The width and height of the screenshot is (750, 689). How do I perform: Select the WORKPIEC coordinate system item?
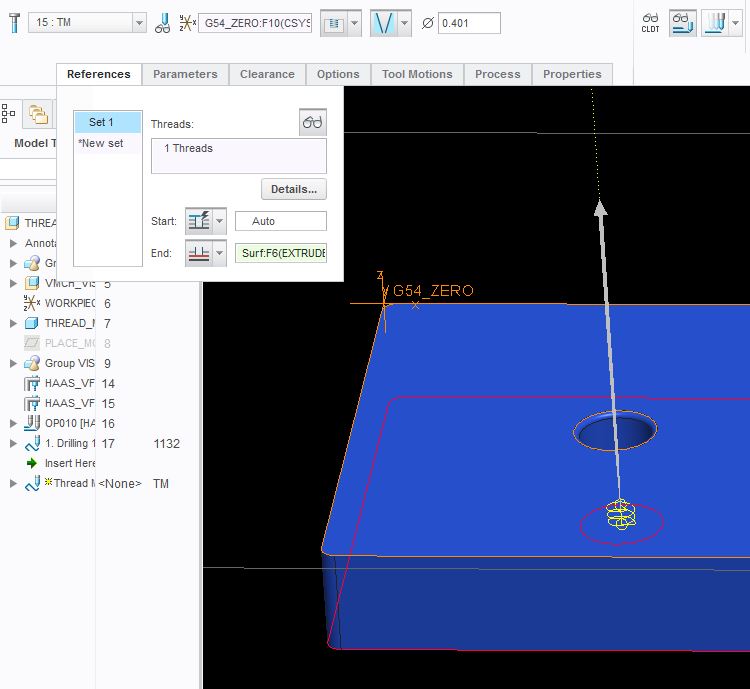click(59, 303)
